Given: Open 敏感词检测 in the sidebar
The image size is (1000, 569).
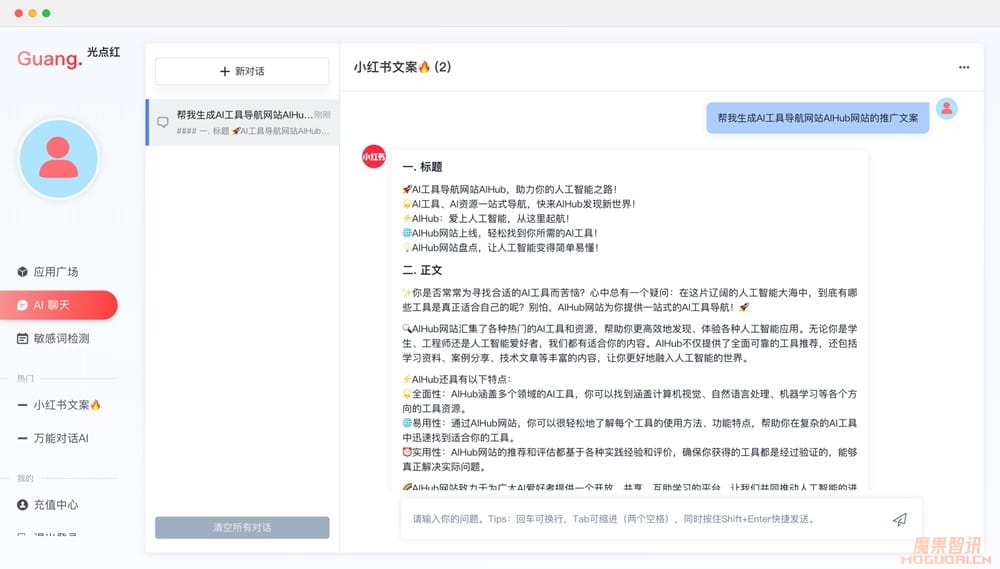Looking at the screenshot, I should tap(59, 338).
